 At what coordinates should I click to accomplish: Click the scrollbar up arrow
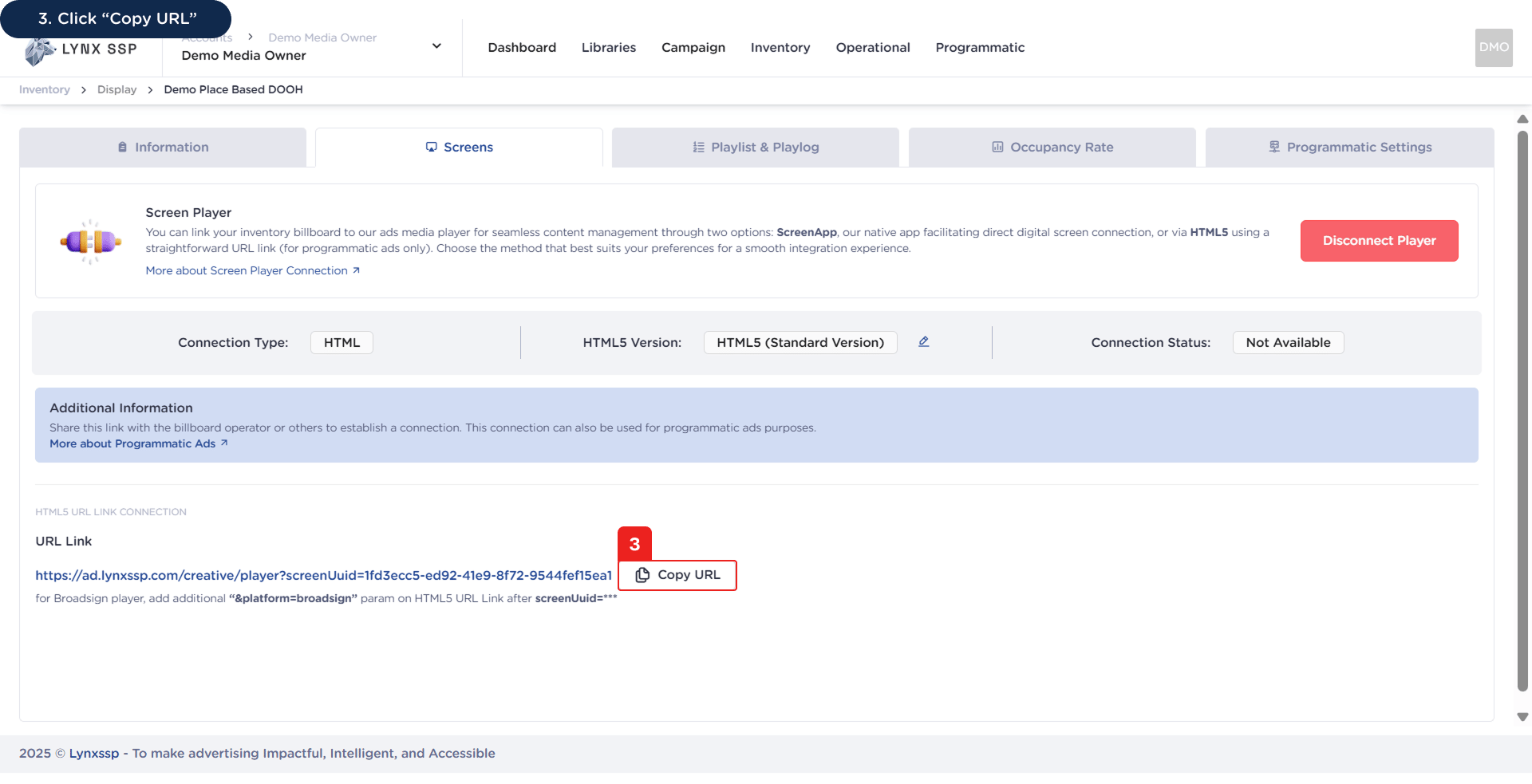point(1522,119)
